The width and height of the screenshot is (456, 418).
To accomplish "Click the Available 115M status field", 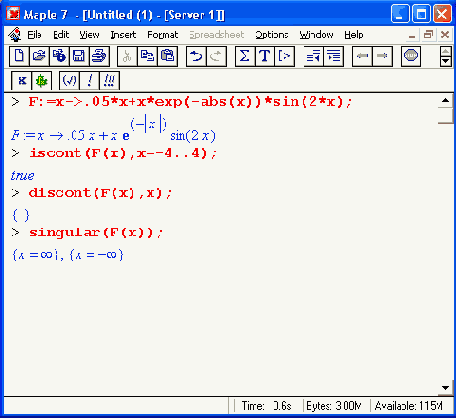I will [x=409, y=406].
